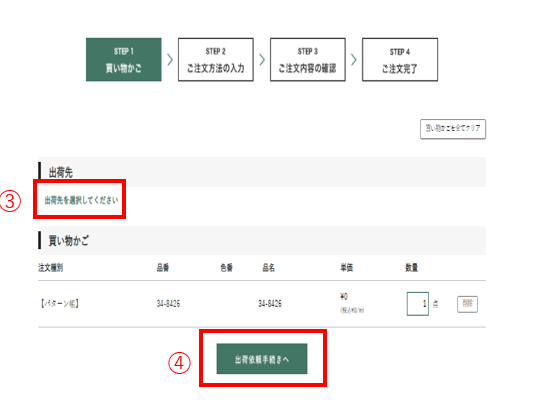
Task: Click the chevron between STEP 1 and STEP 2
Action: [x=170, y=59]
